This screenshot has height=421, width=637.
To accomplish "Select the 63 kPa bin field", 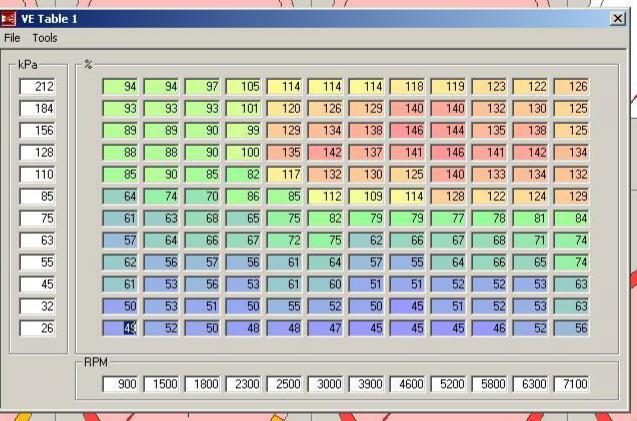I will [x=37, y=240].
